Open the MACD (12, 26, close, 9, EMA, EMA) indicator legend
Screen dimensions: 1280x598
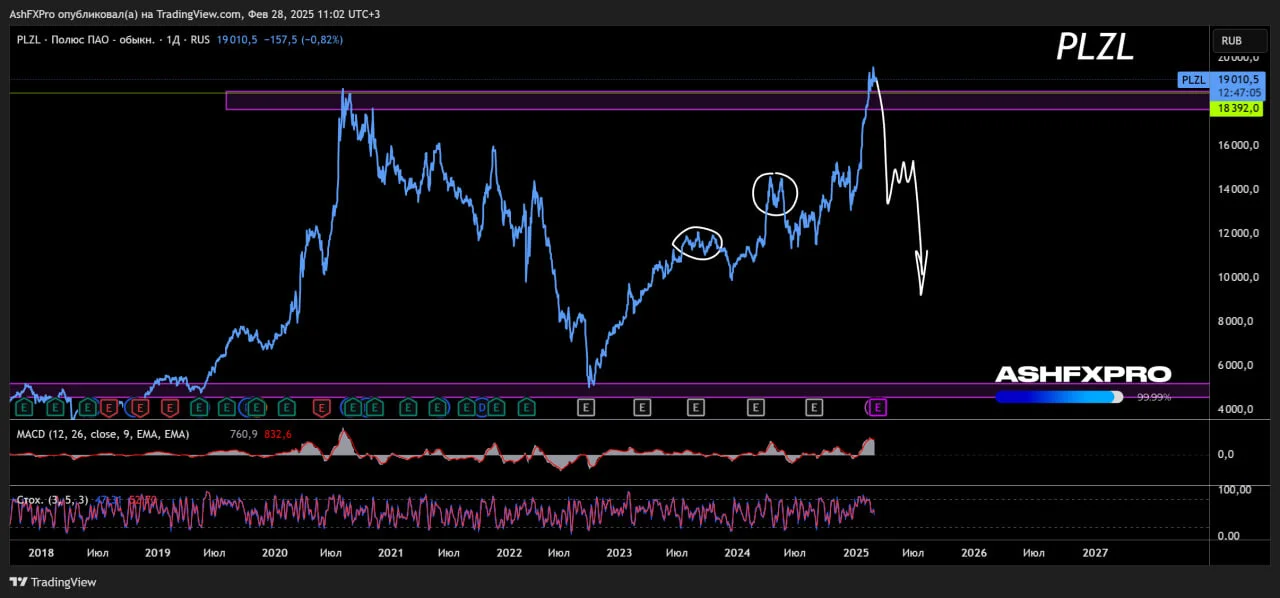point(102,434)
